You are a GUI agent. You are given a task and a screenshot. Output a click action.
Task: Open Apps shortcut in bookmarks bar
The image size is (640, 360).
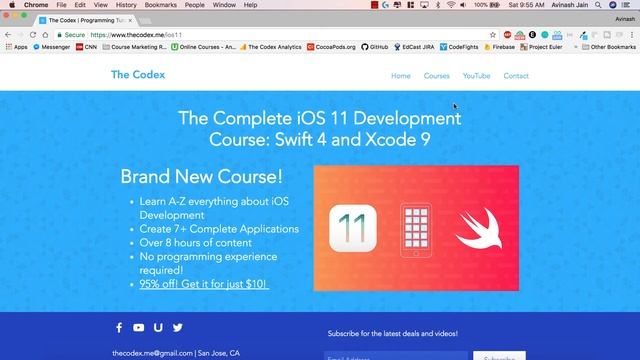16,47
